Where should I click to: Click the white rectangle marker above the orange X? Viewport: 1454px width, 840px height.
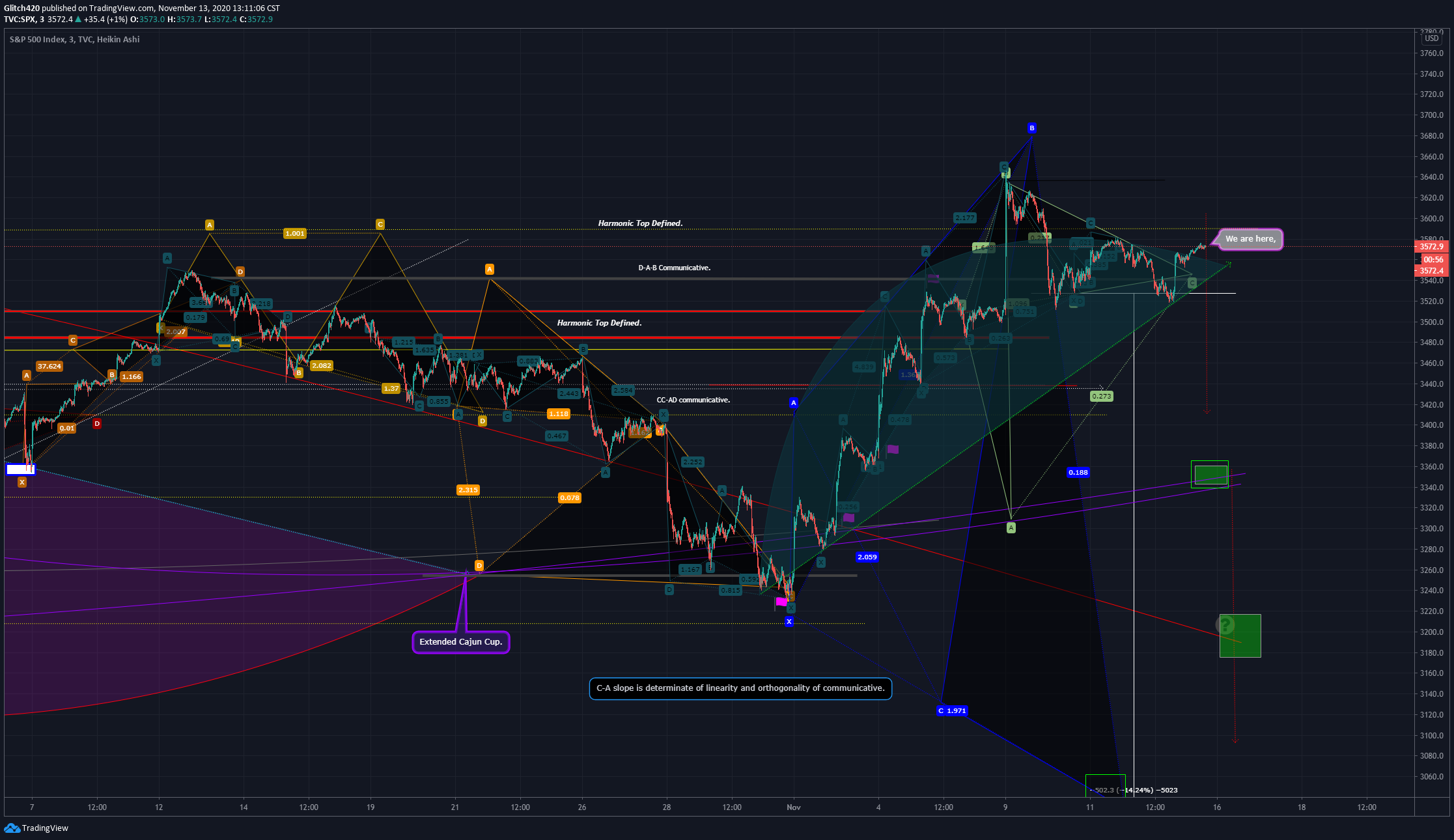click(x=20, y=469)
